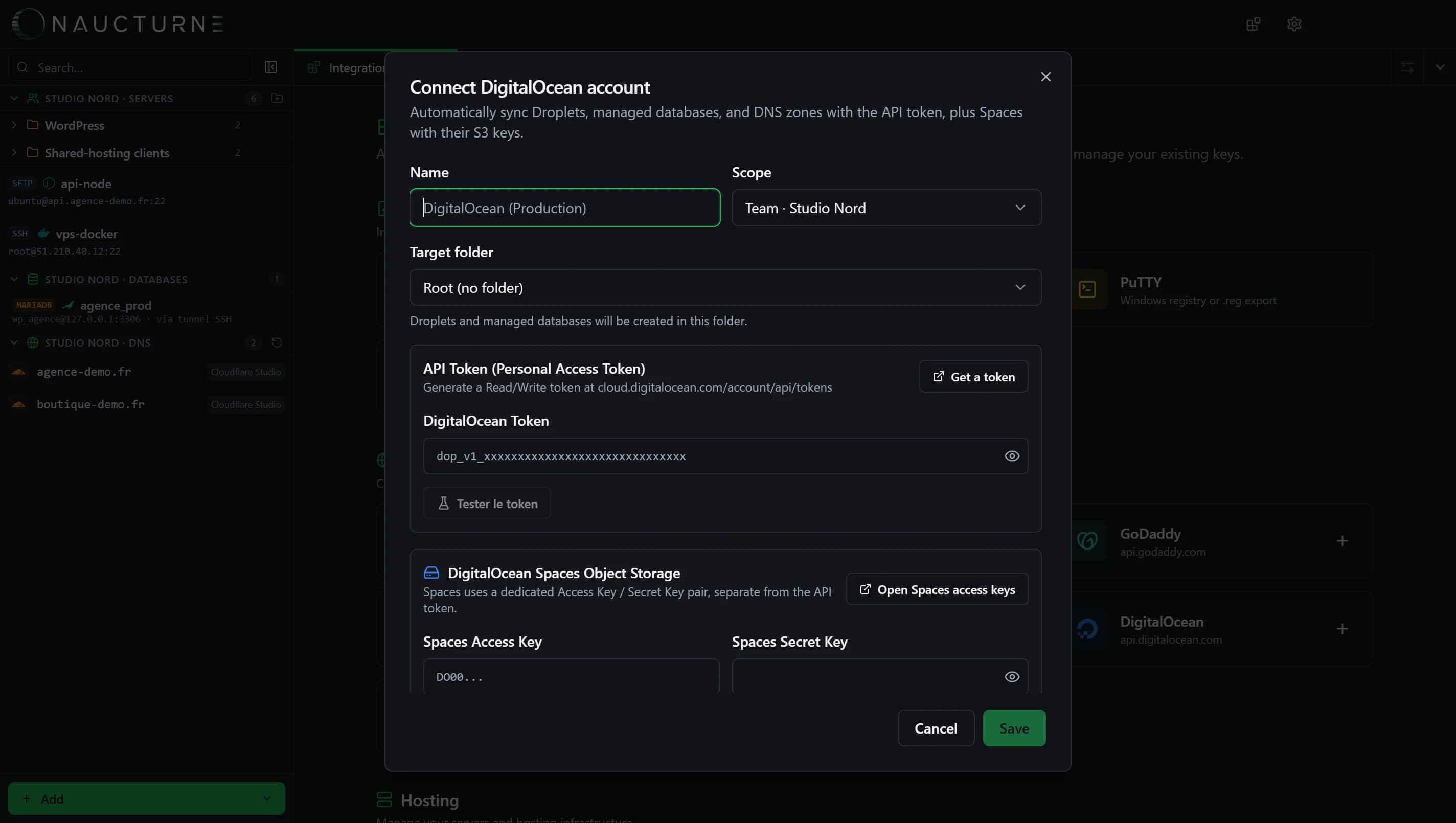Click the Cloudflare Studio tag on agence-demo.fr
This screenshot has height=823, width=1456.
point(245,372)
